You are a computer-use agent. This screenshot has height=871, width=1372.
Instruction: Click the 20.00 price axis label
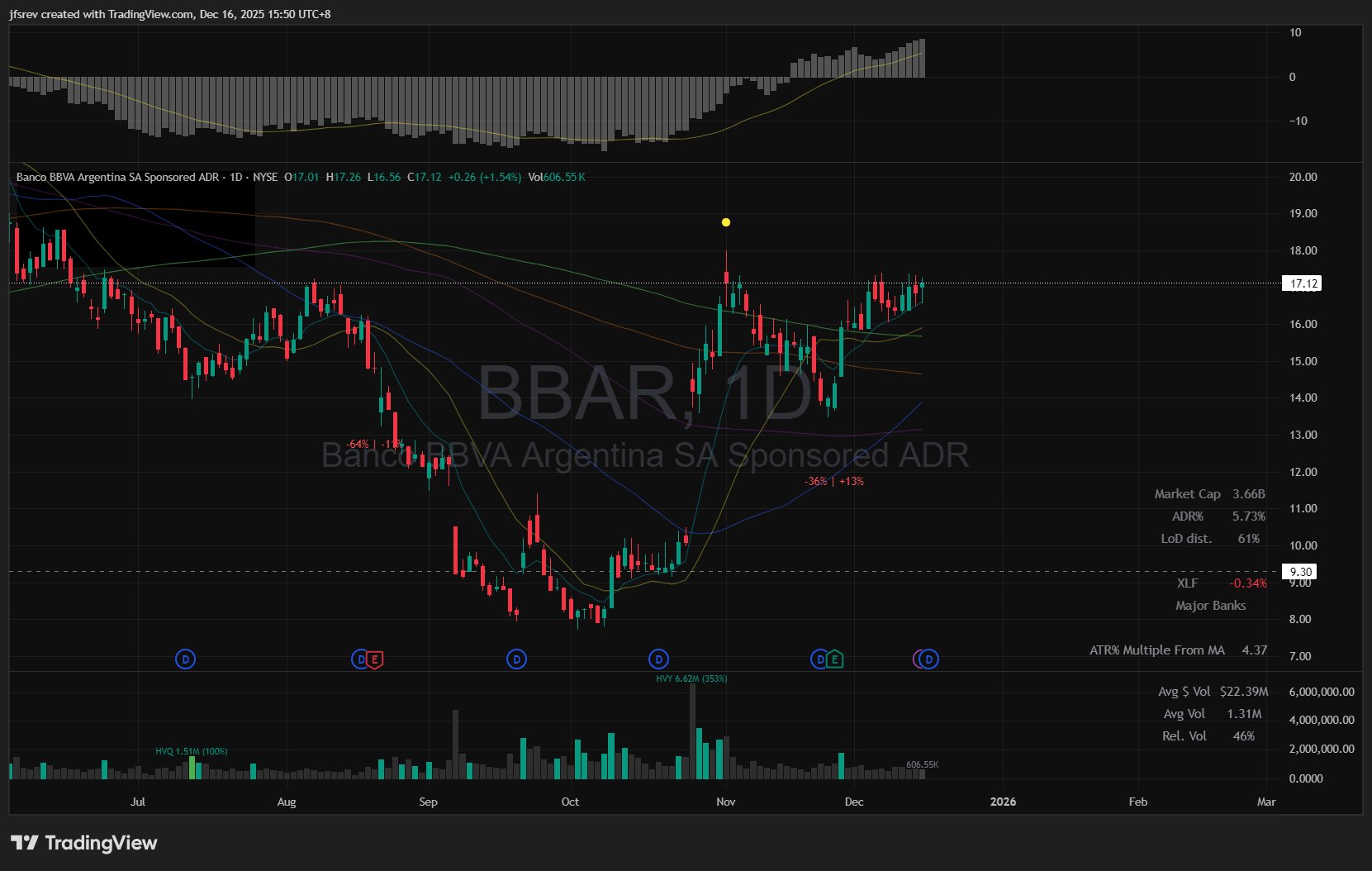click(1303, 177)
